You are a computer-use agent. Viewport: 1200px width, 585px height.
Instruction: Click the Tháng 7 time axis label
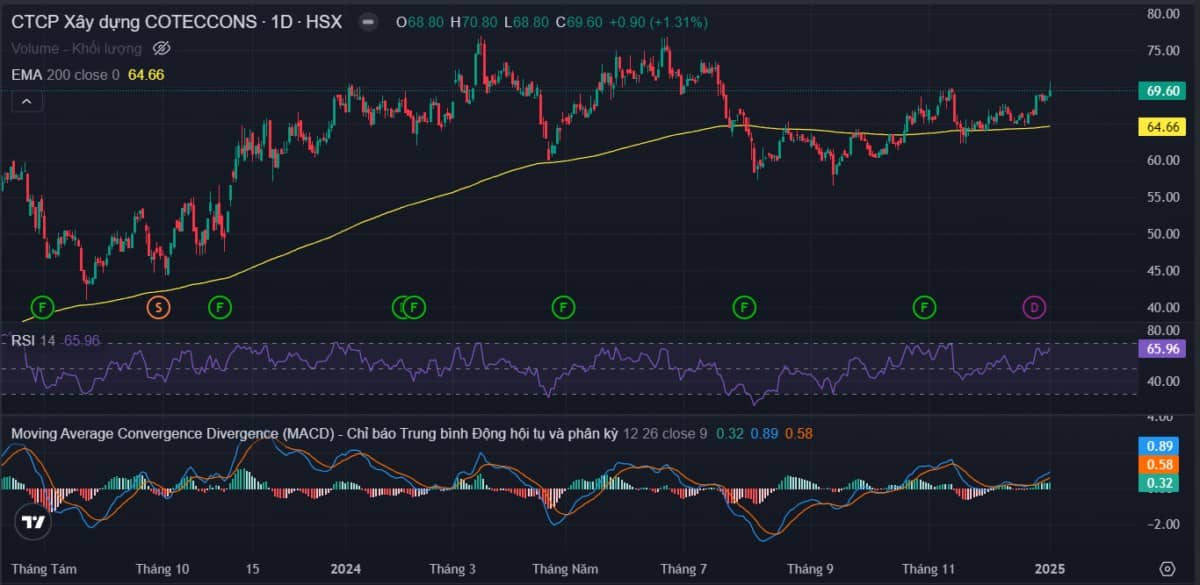[684, 569]
